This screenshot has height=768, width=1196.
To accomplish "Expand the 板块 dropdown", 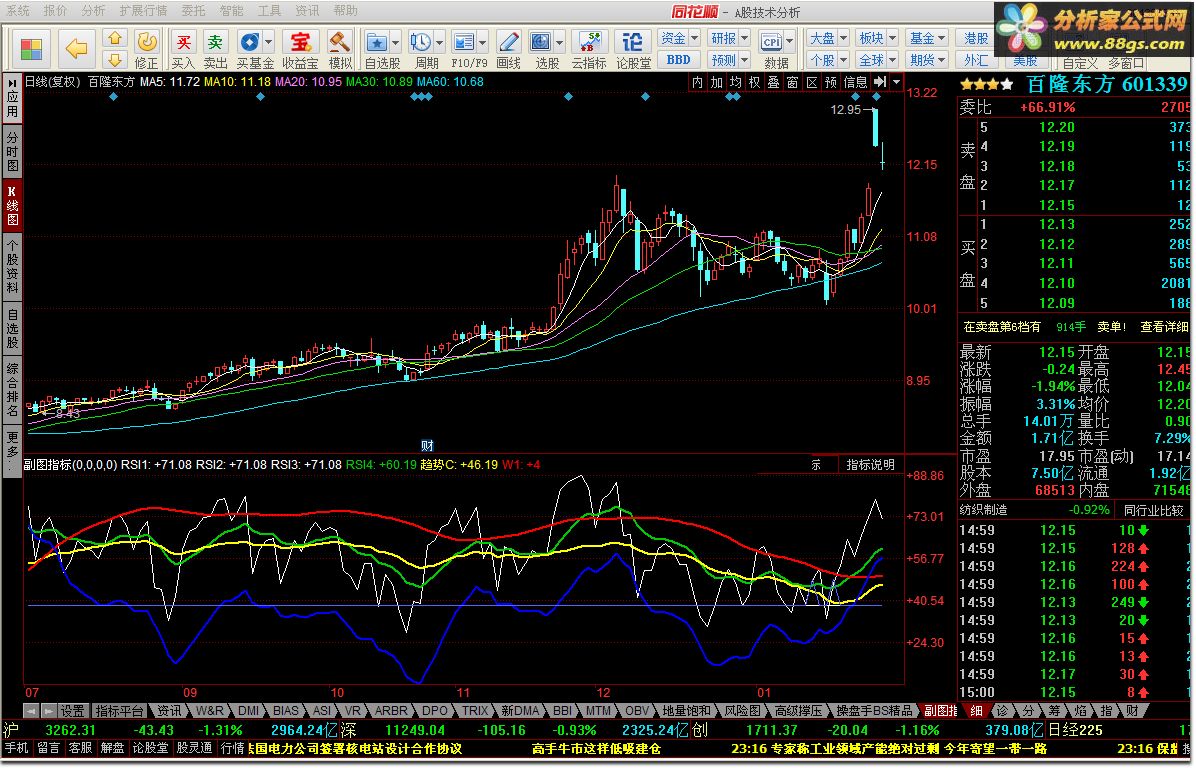I will pyautogui.click(x=892, y=37).
